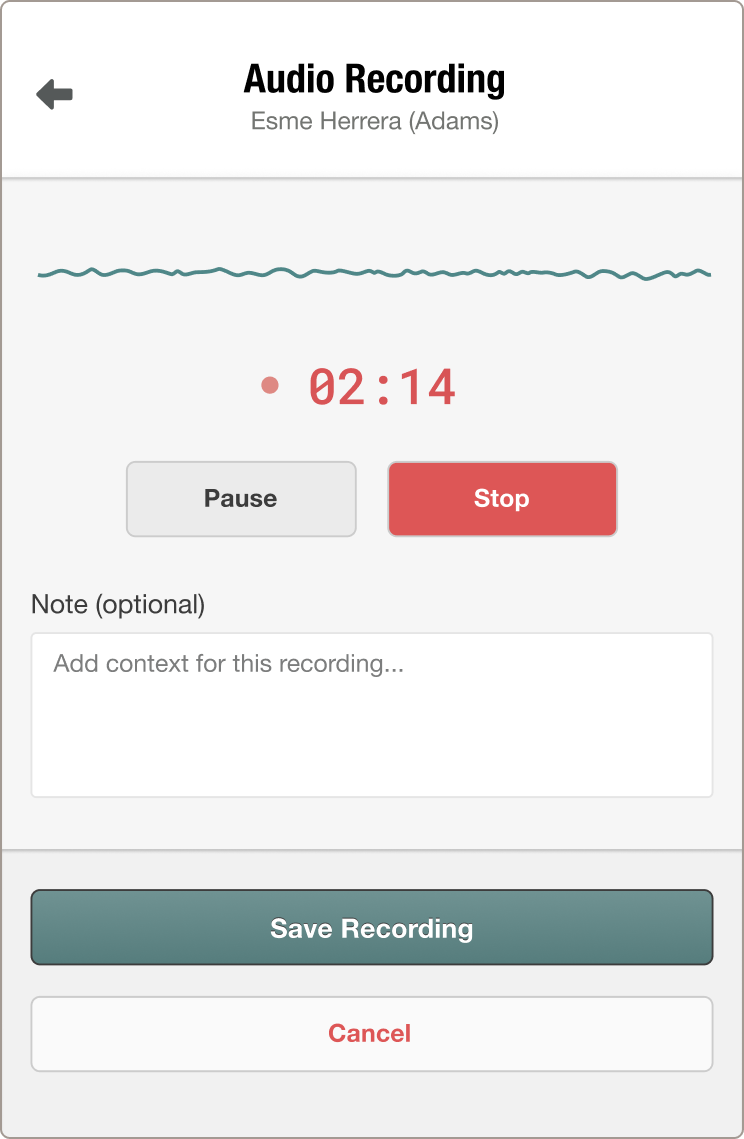Screen dimensions: 744x1139
Task: Click the Audio Recording title
Action: pos(374,79)
